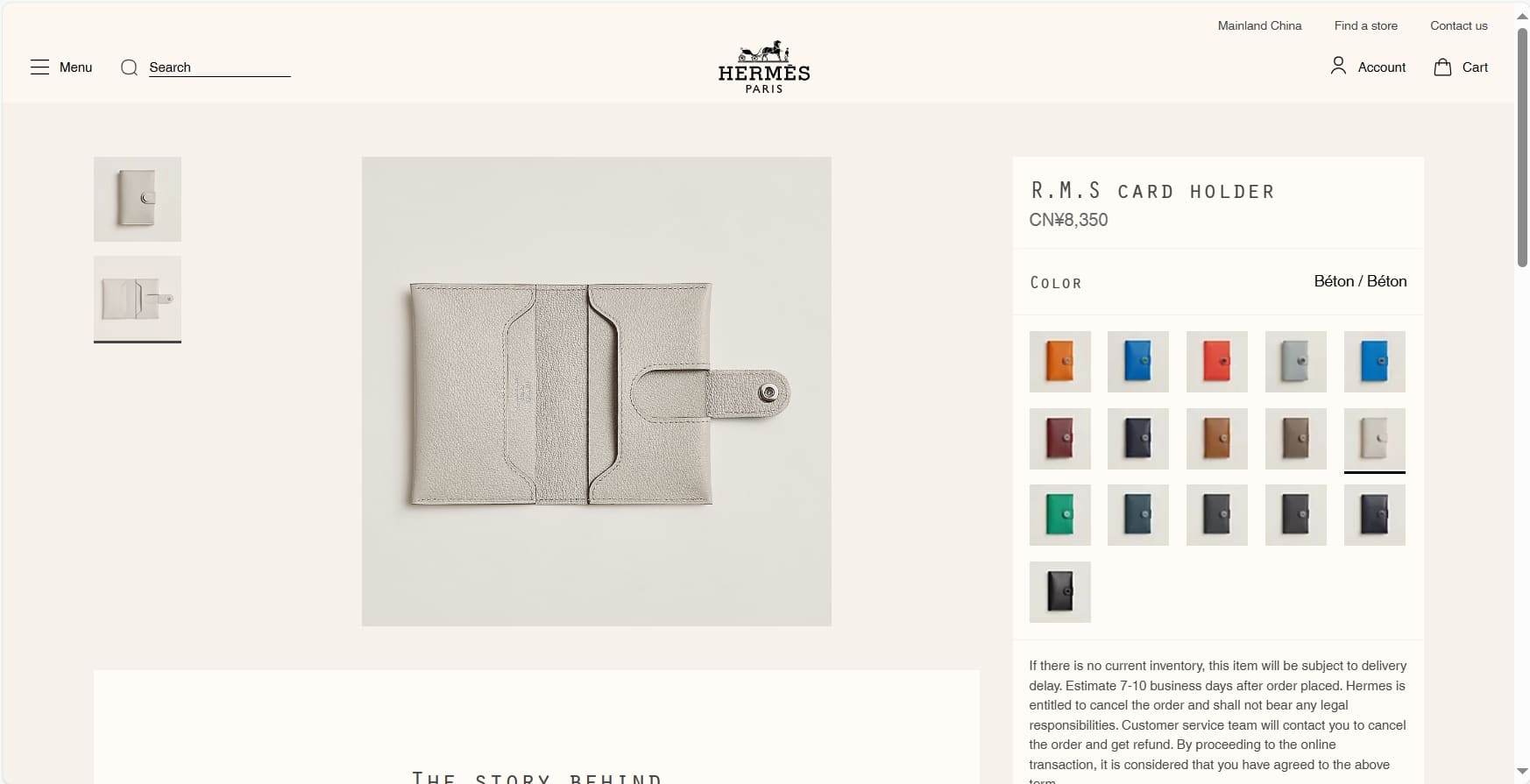Open the Contact us link
Image resolution: width=1530 pixels, height=784 pixels.
(x=1458, y=25)
